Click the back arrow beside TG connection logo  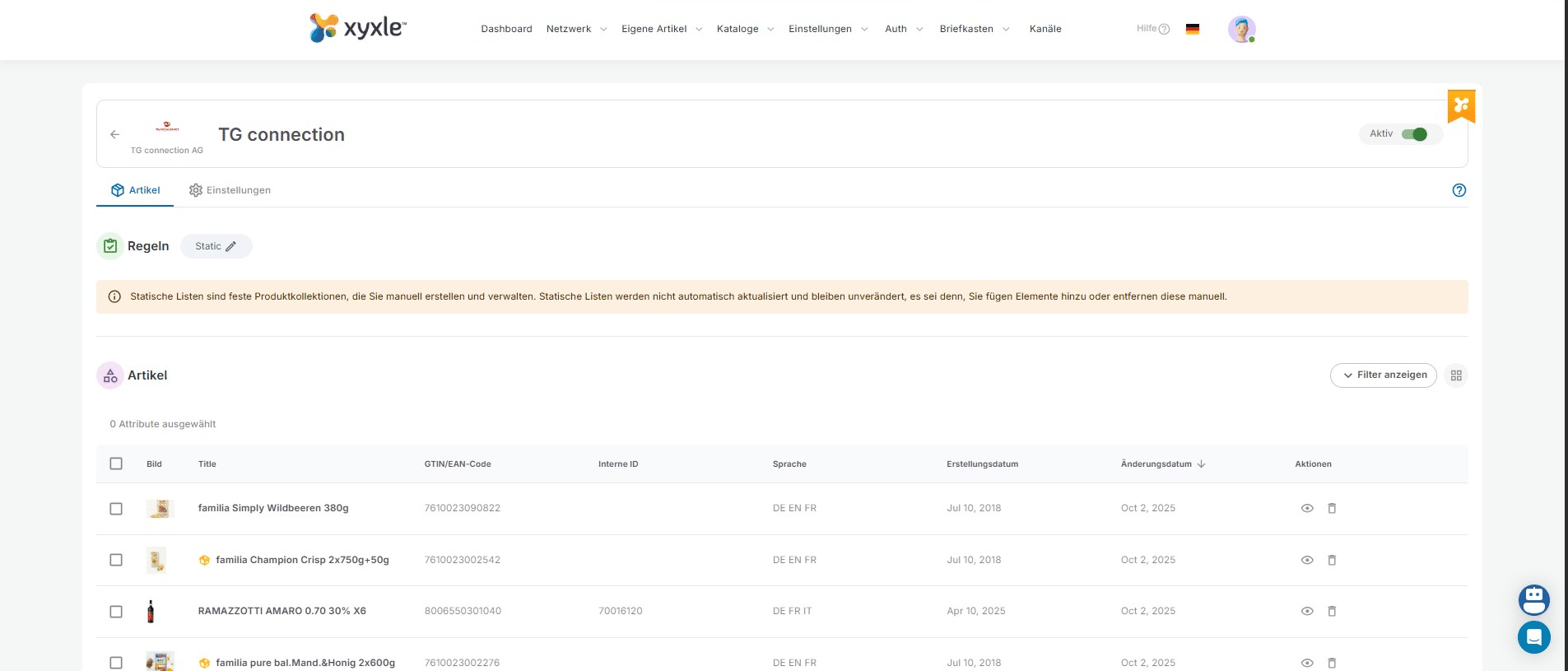tap(115, 134)
